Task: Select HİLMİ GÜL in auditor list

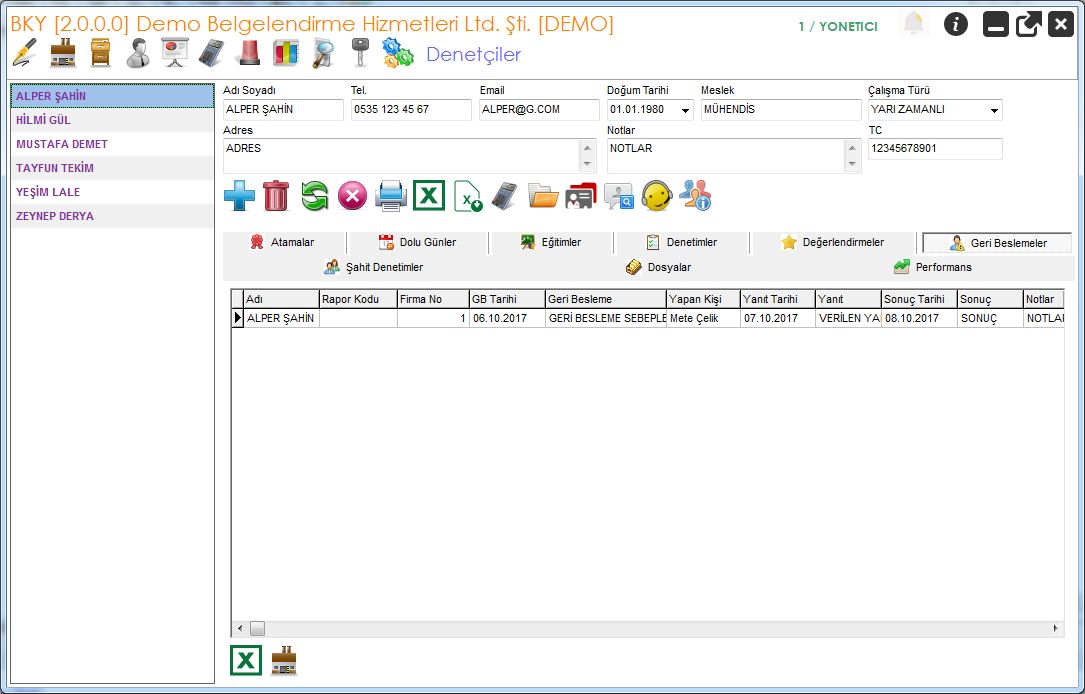Action: tap(112, 120)
